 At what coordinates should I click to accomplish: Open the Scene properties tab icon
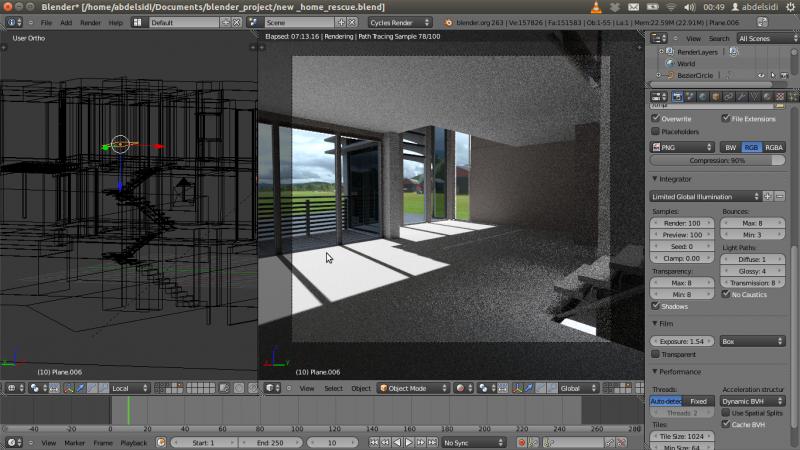click(x=690, y=96)
